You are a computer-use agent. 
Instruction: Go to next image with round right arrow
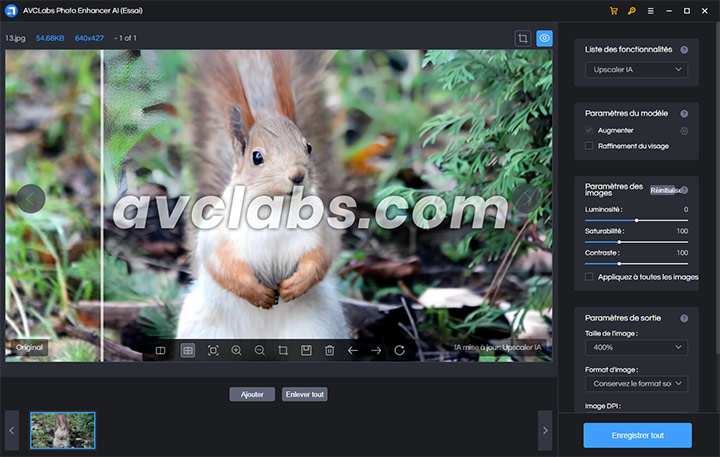(x=527, y=198)
